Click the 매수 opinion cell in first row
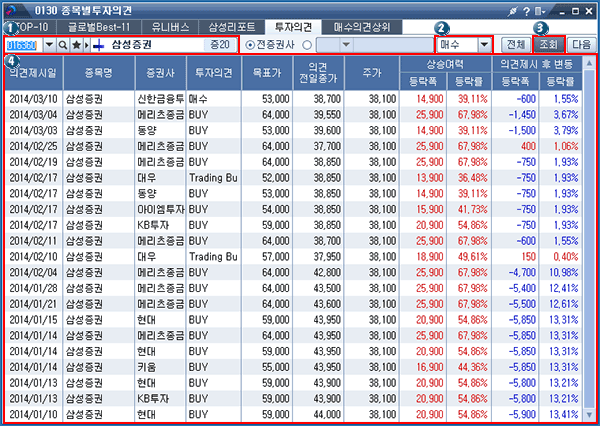The height and width of the screenshot is (426, 600). click(214, 99)
